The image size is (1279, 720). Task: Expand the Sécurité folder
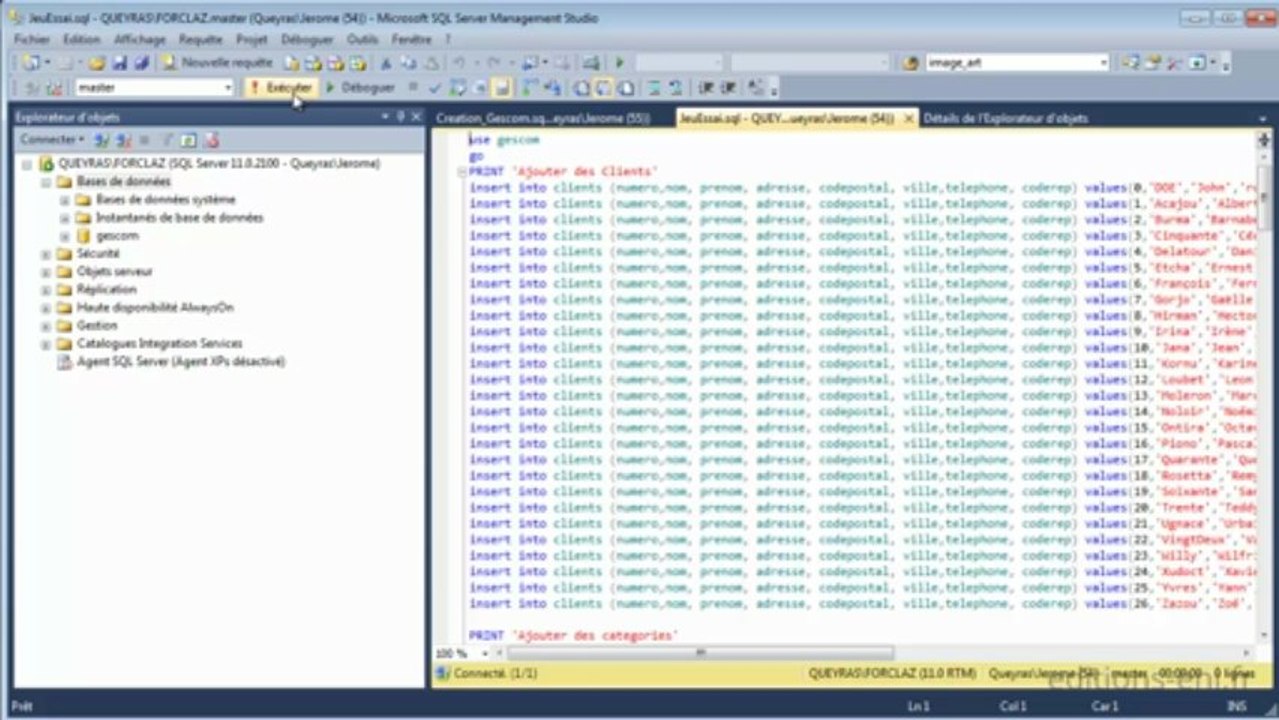45,254
